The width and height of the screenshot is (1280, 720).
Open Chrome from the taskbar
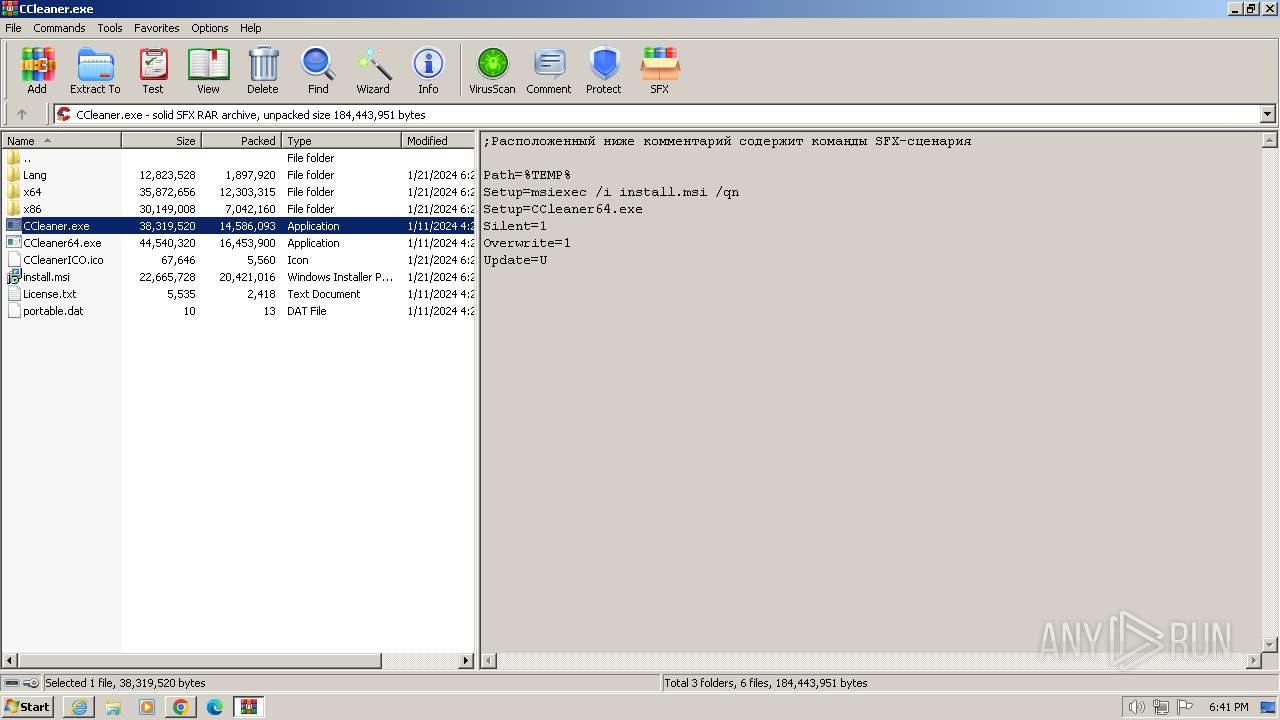point(181,707)
